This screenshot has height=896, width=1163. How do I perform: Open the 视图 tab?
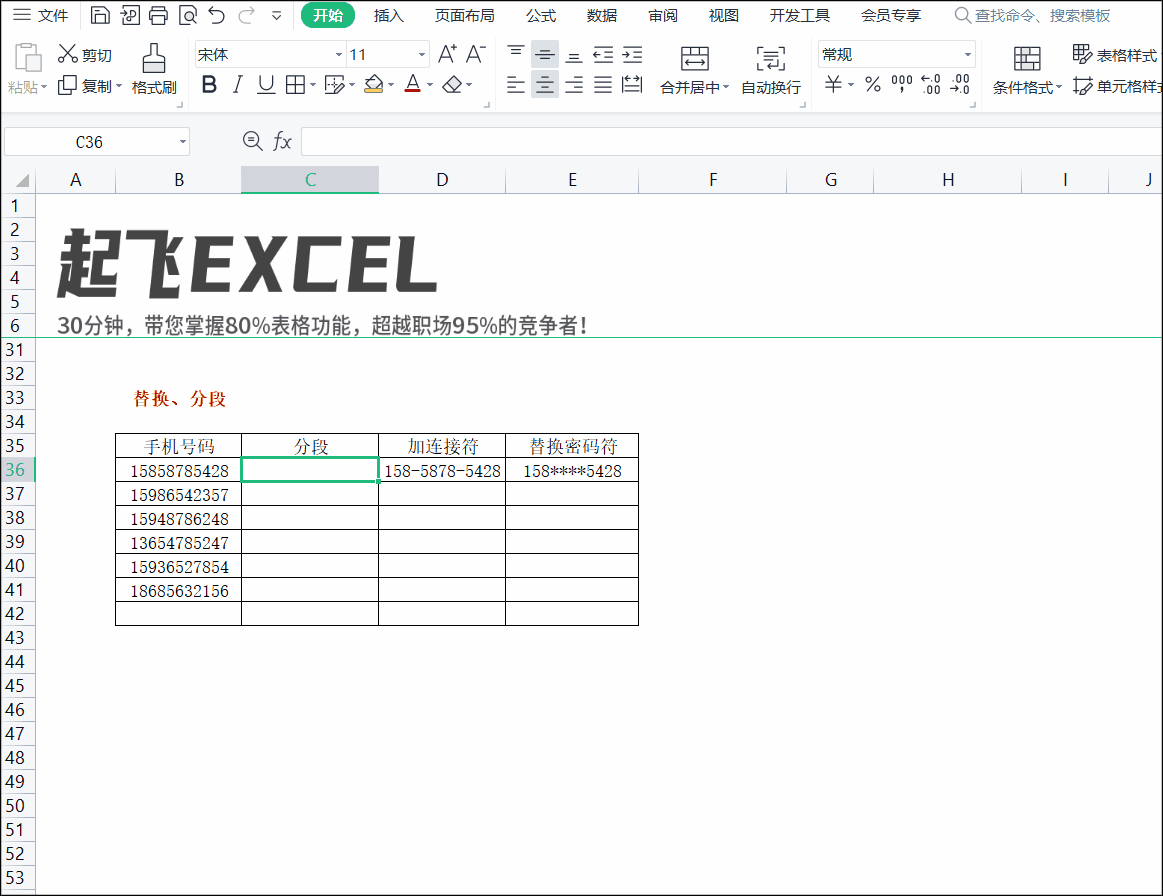click(723, 16)
